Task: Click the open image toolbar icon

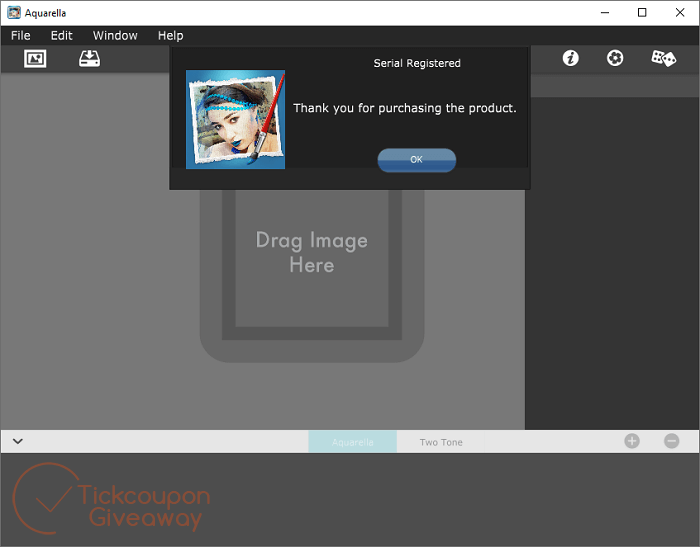Action: click(35, 58)
